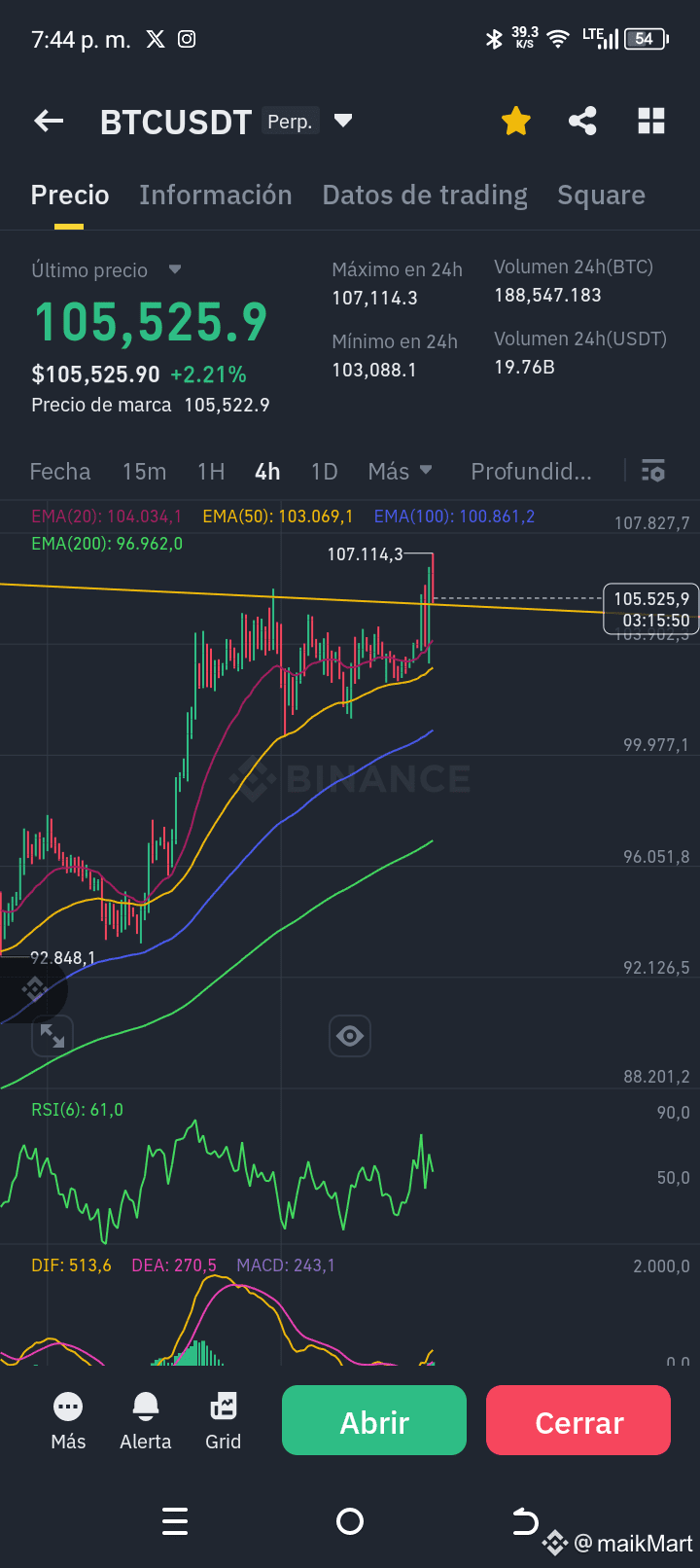This screenshot has height=1568, width=700.
Task: Tap the EMA(200) indicator label
Action: (107, 544)
